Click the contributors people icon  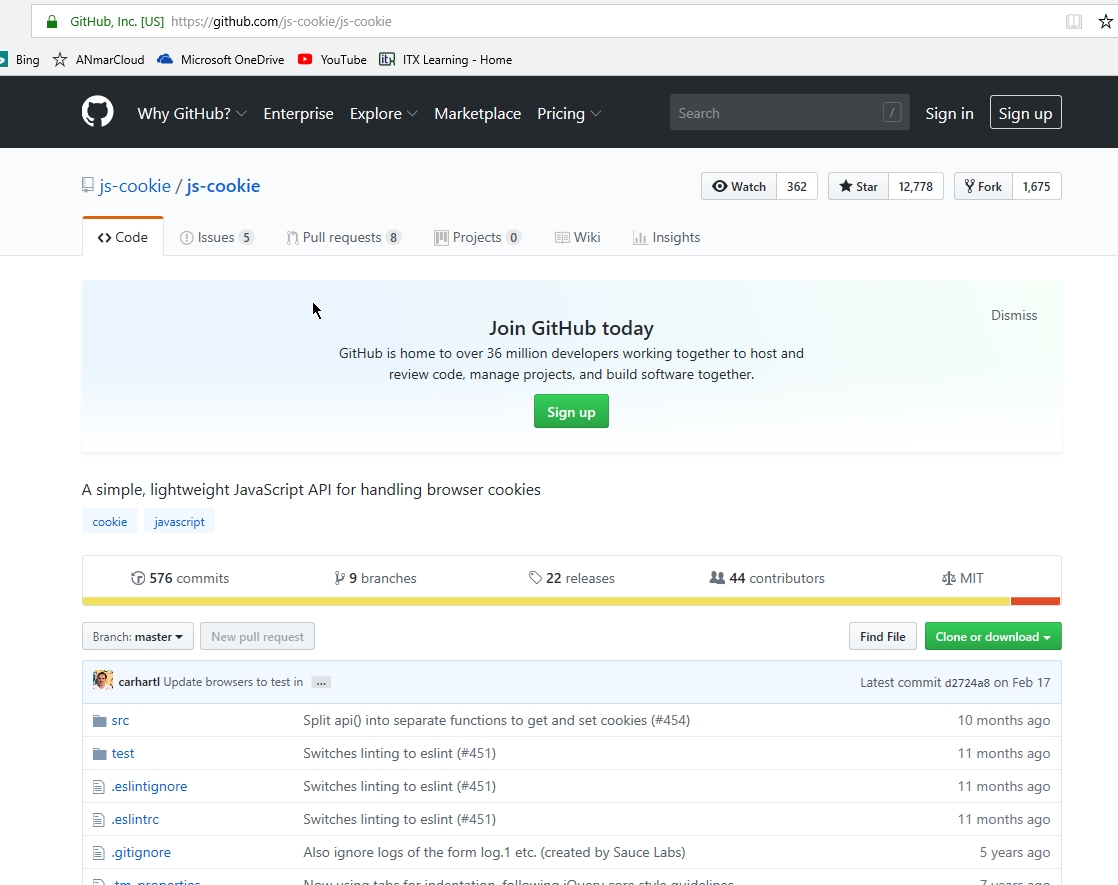pyautogui.click(x=717, y=578)
